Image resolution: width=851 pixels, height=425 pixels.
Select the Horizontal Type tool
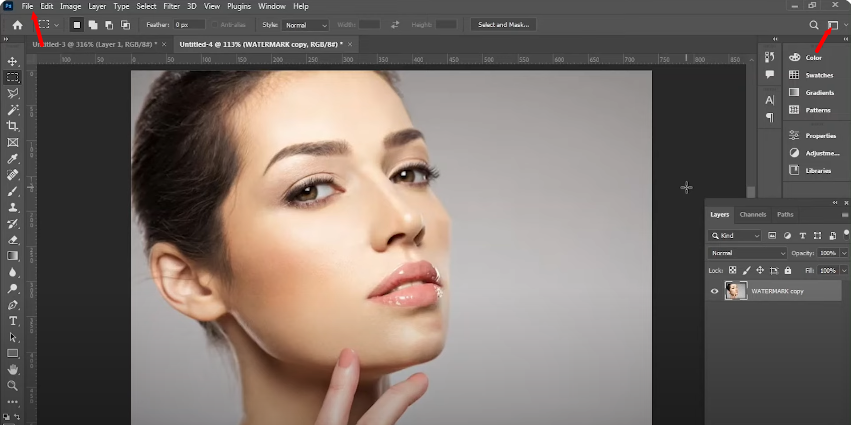coord(12,321)
